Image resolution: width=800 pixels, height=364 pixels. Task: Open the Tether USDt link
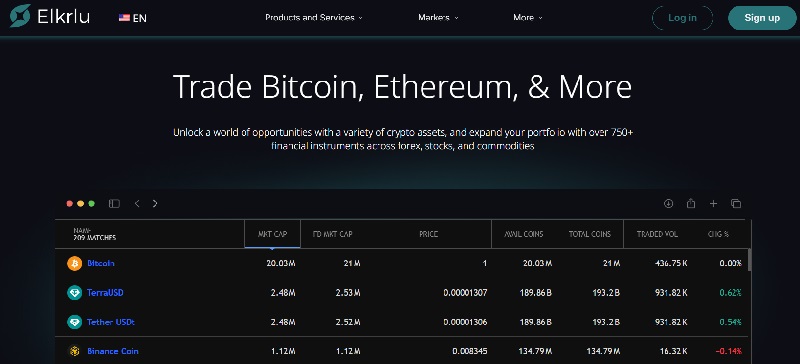111,322
